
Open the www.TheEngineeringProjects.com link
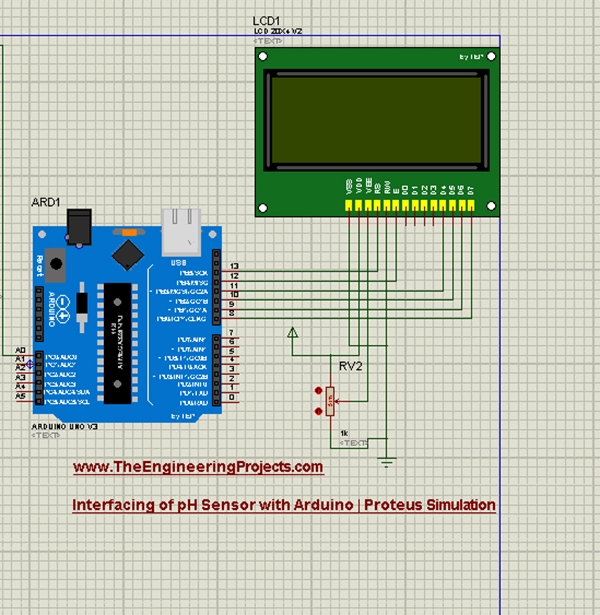pos(198,467)
